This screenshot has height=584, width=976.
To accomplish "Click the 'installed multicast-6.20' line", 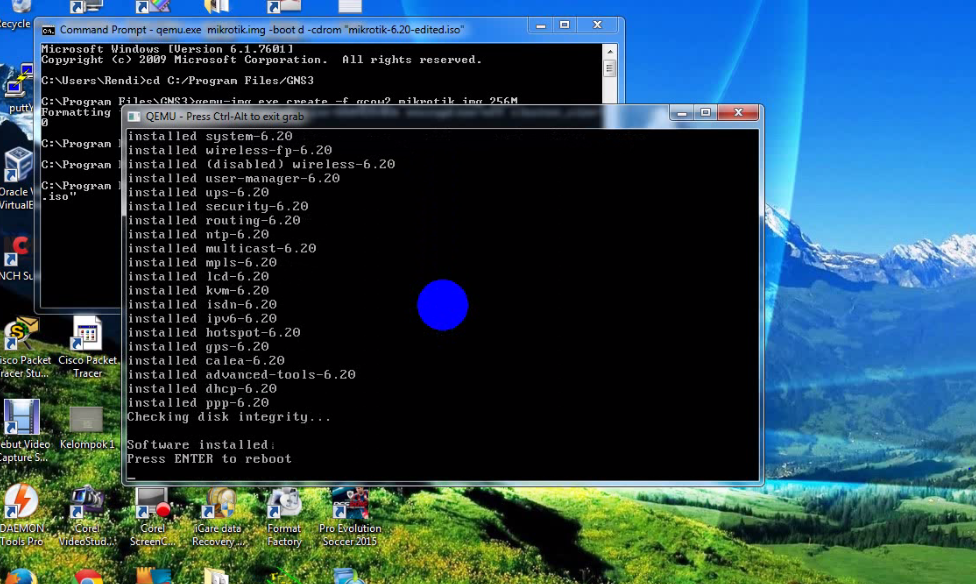I will tap(222, 248).
